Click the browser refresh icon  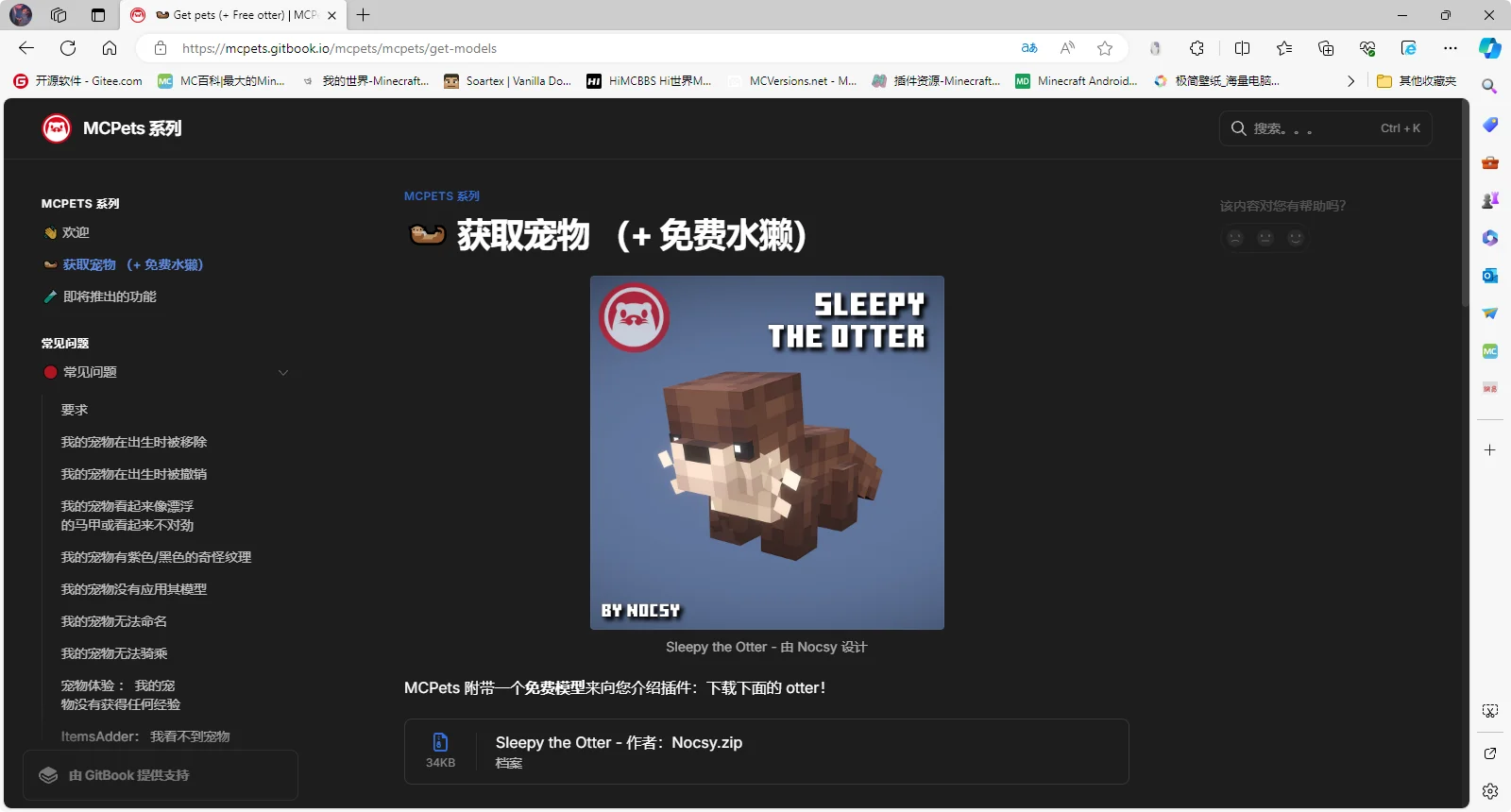(x=68, y=48)
